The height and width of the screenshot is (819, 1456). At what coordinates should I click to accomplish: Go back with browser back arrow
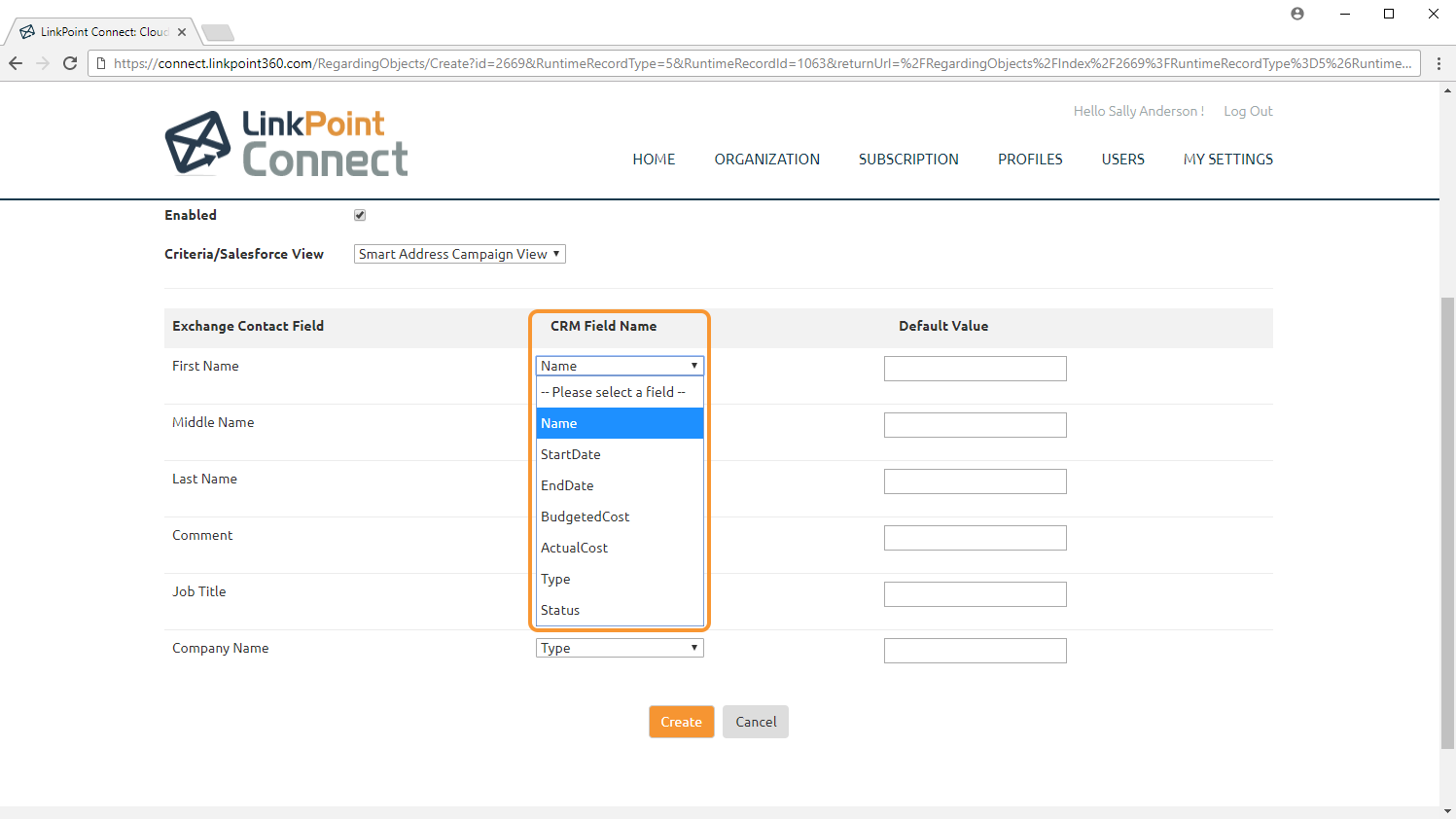(16, 63)
